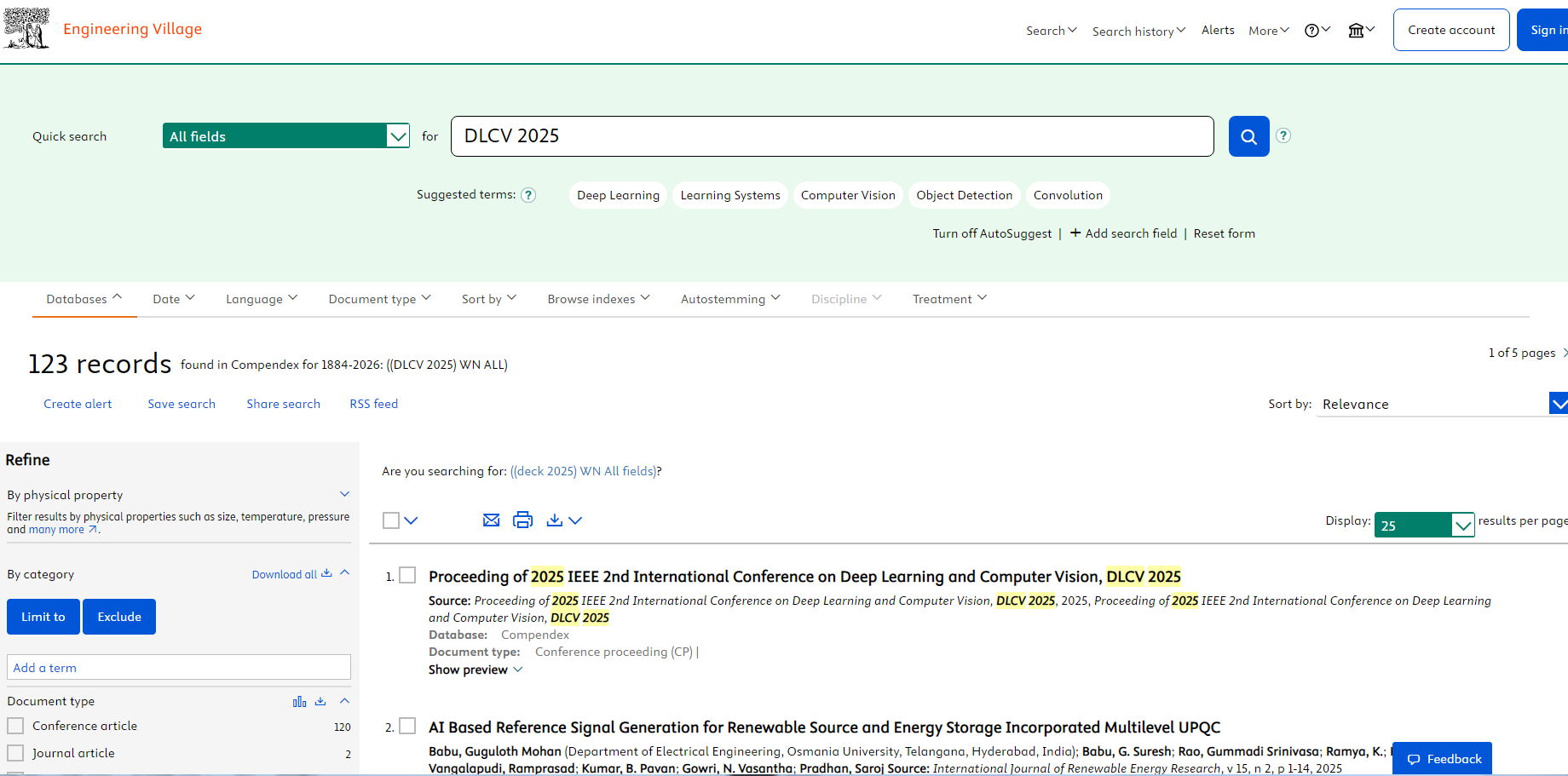Open the Autostemming tab
The image size is (1568, 776).
point(730,299)
